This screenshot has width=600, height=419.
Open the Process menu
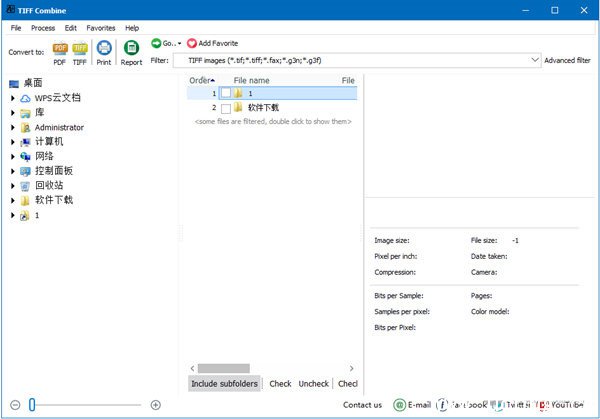(x=43, y=28)
